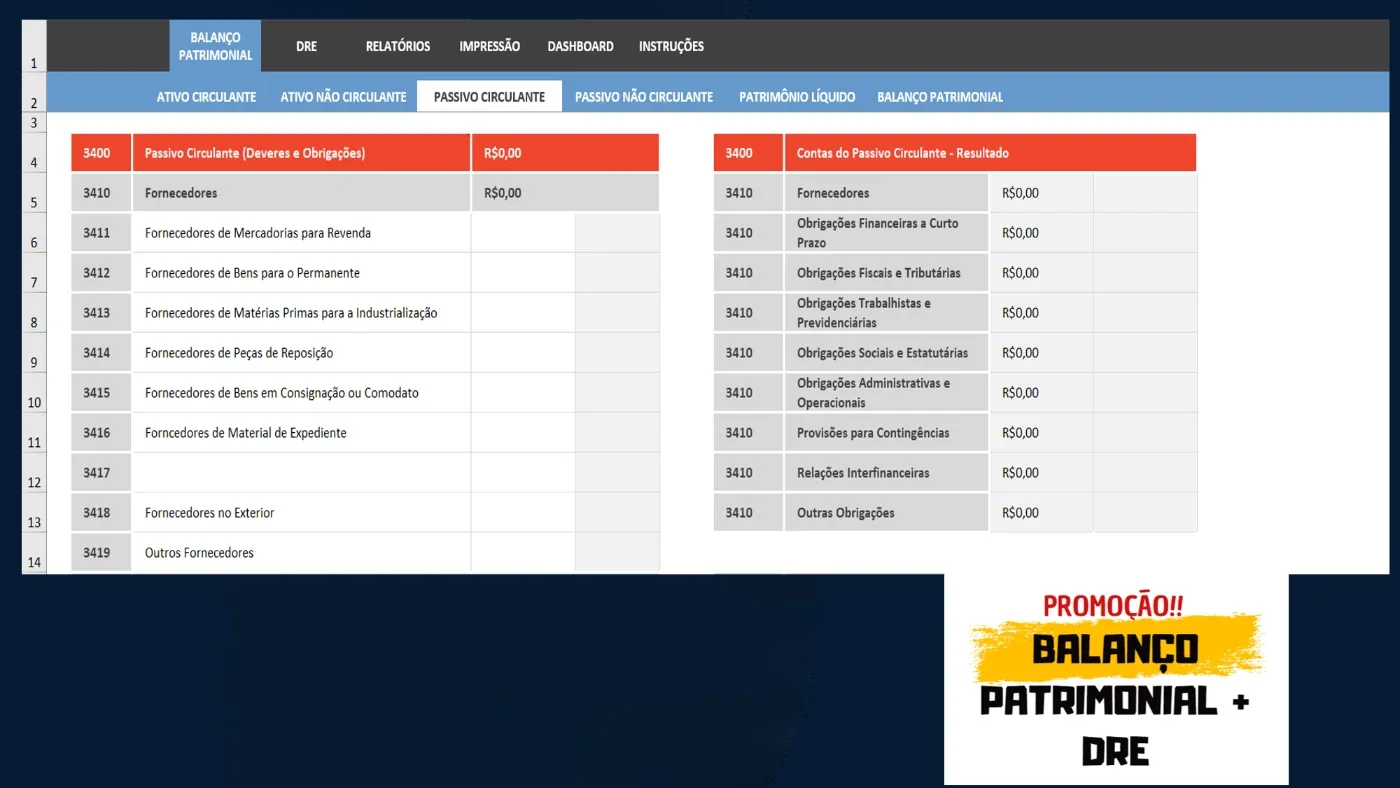Image resolution: width=1400 pixels, height=788 pixels.
Task: Click the Provisões para Contingências result row
Action: coord(955,433)
